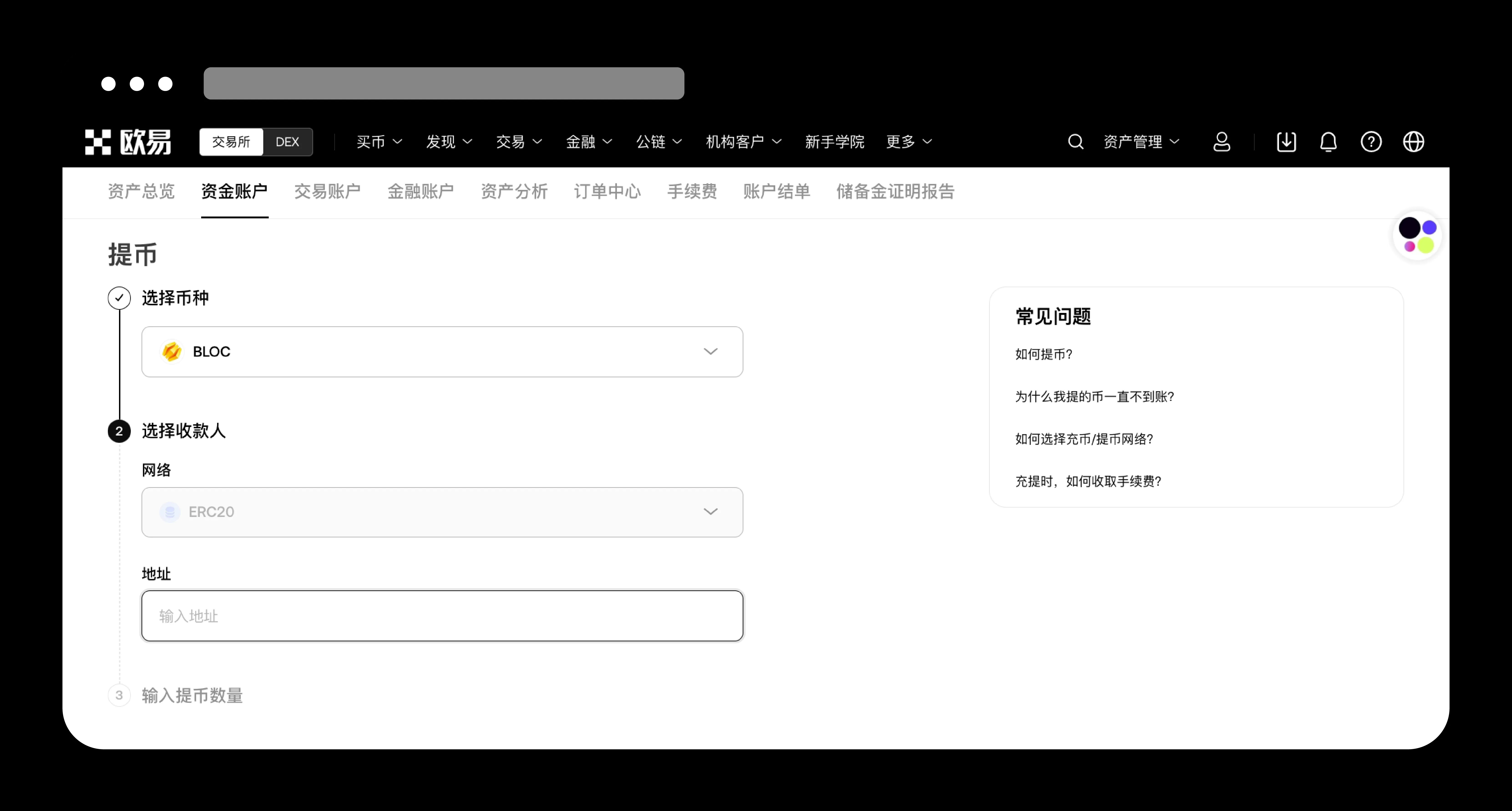Go to the 订单中心 tab
This screenshot has width=1512, height=811.
608,191
